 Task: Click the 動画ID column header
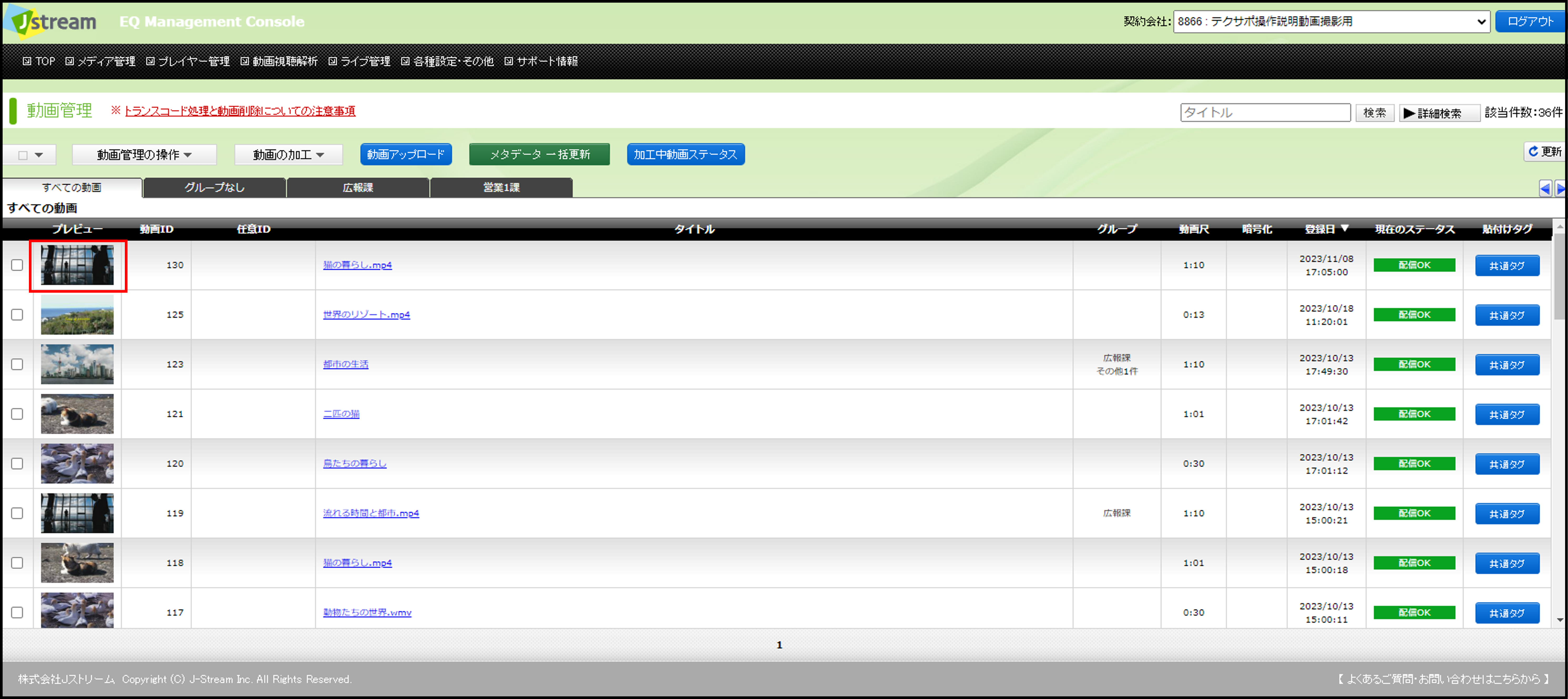tap(156, 229)
